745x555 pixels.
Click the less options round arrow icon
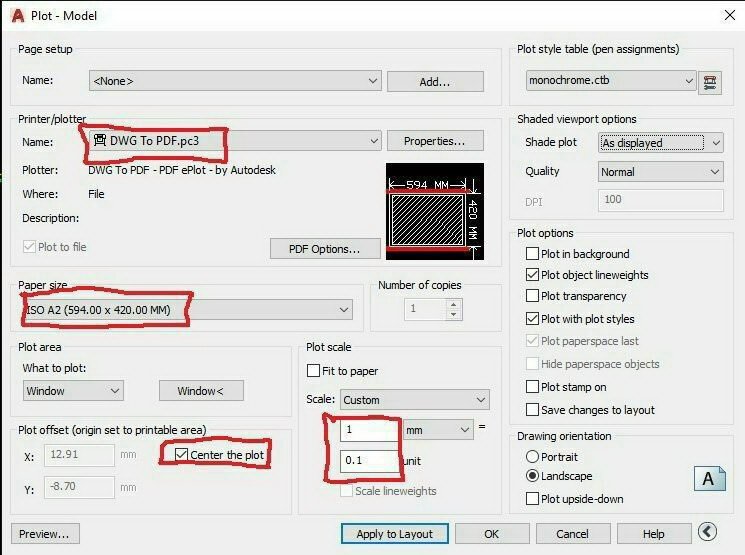click(x=707, y=532)
